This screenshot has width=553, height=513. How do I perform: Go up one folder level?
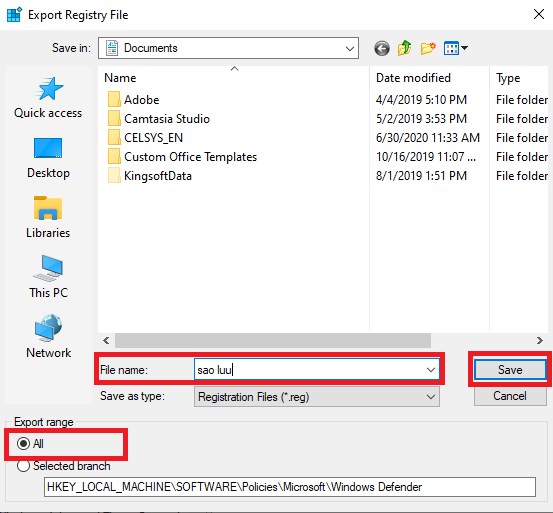[405, 48]
